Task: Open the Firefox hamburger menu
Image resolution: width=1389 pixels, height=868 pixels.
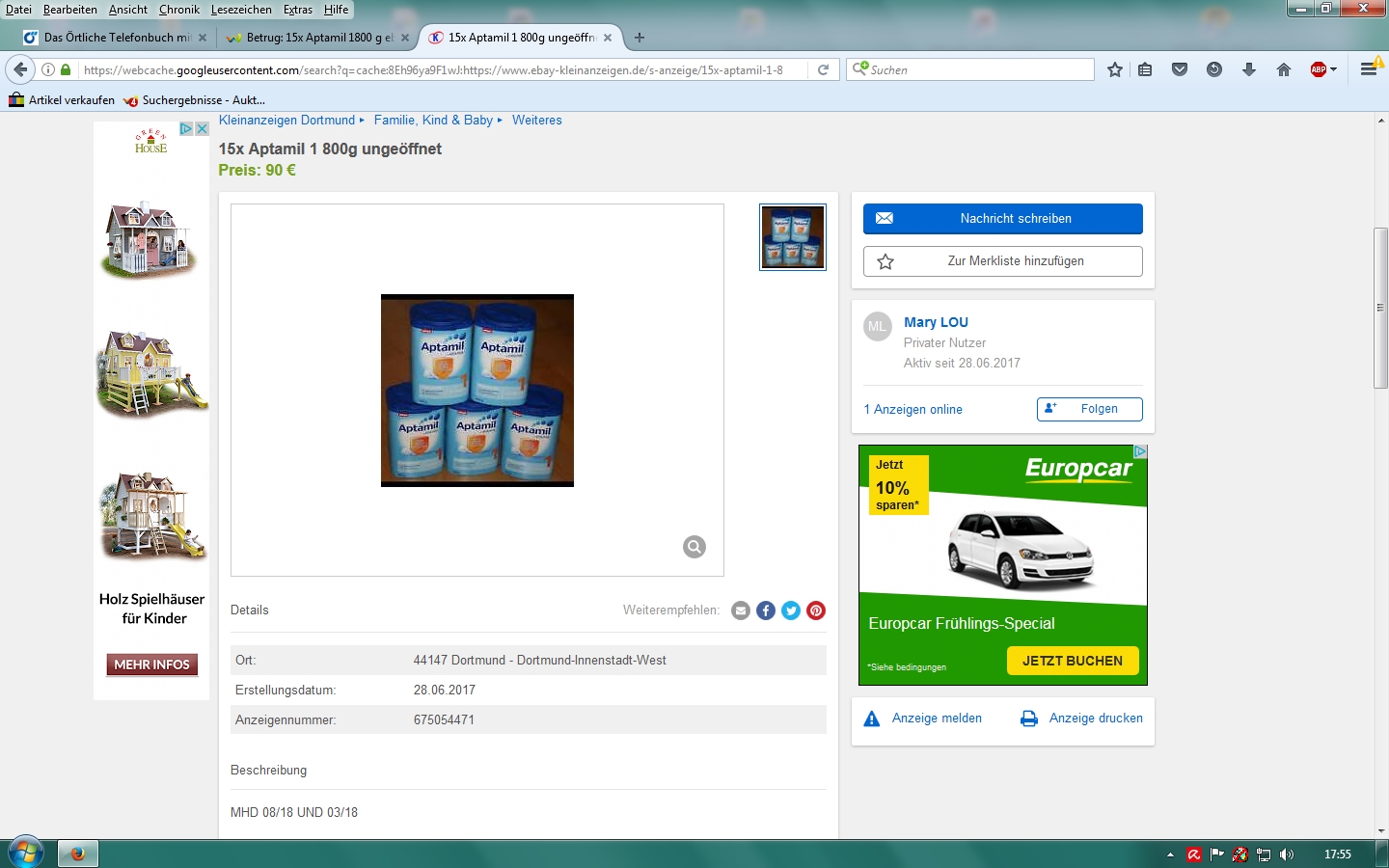Action: click(x=1369, y=69)
